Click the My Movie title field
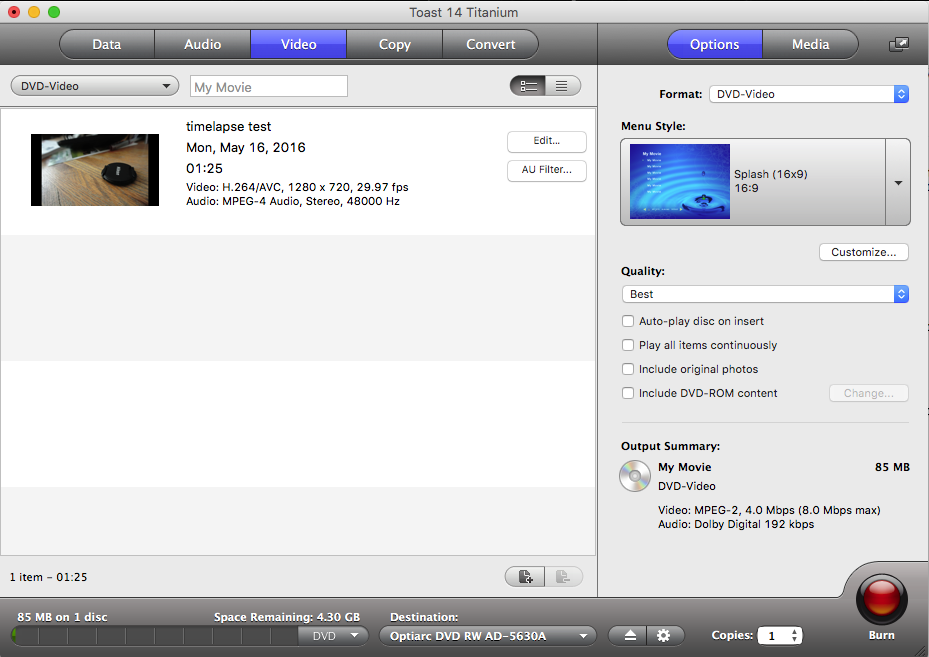This screenshot has height=657, width=929. point(268,86)
